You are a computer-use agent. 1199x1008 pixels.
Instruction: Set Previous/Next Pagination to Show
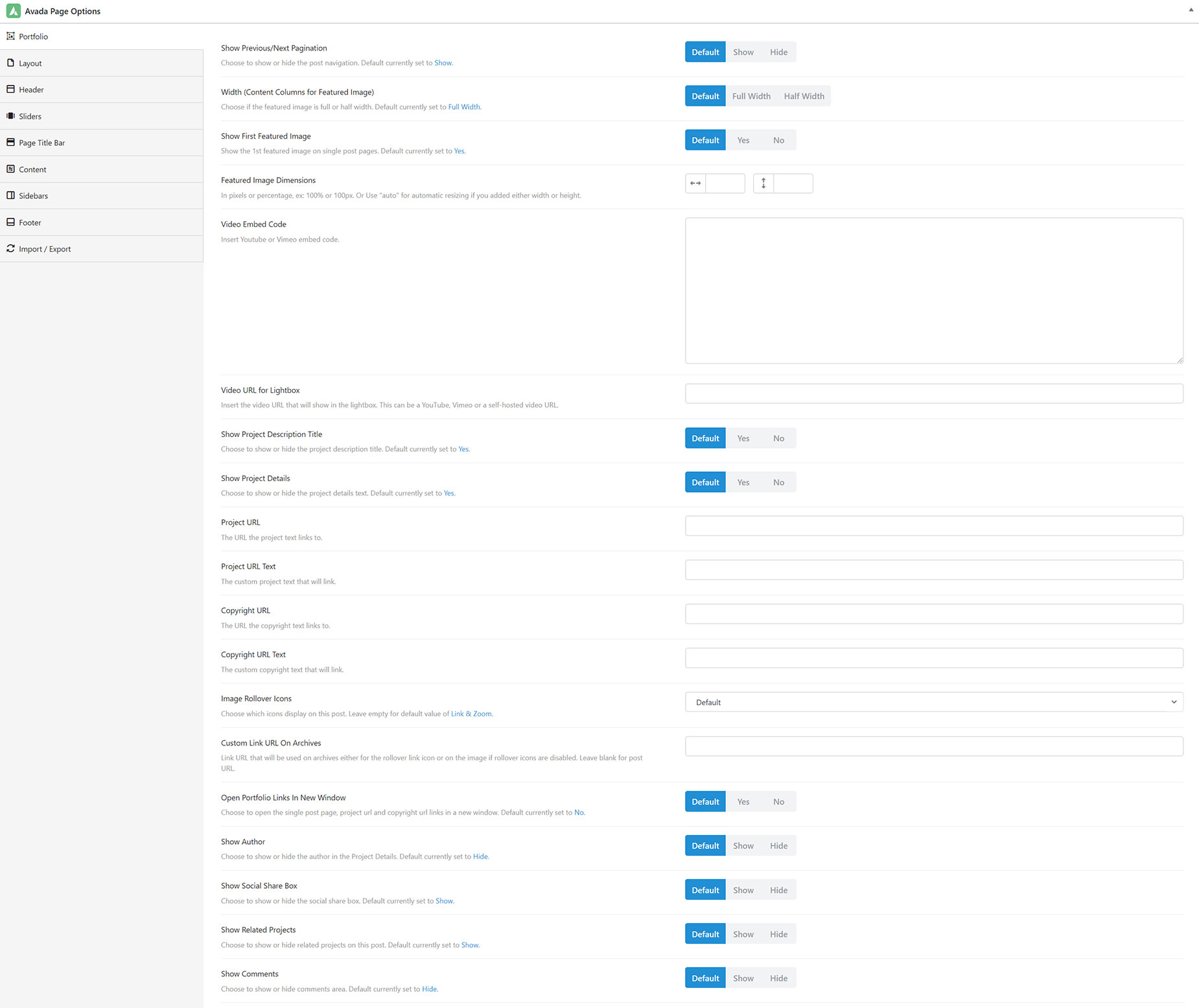pos(743,52)
